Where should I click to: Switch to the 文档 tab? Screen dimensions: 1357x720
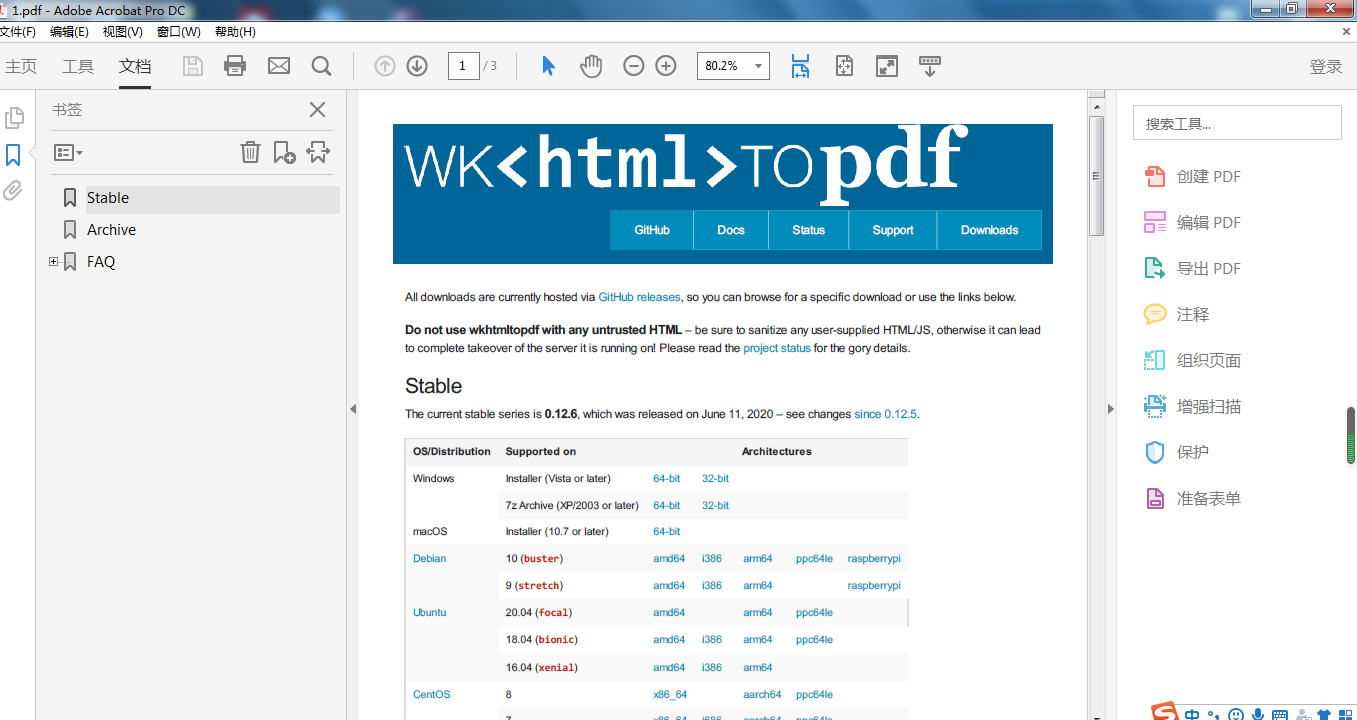pyautogui.click(x=135, y=67)
